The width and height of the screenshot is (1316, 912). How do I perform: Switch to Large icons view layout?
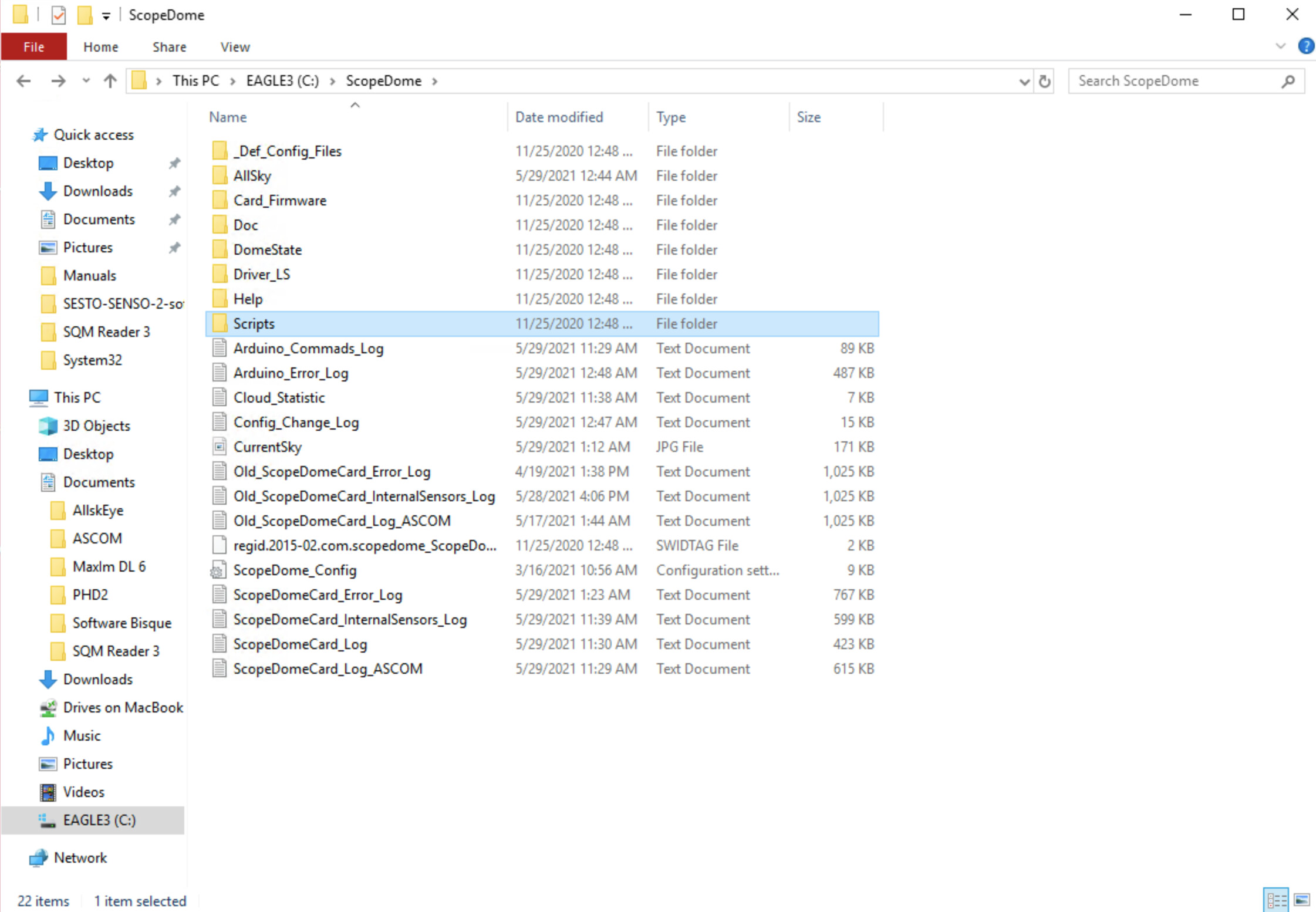pos(1302,900)
